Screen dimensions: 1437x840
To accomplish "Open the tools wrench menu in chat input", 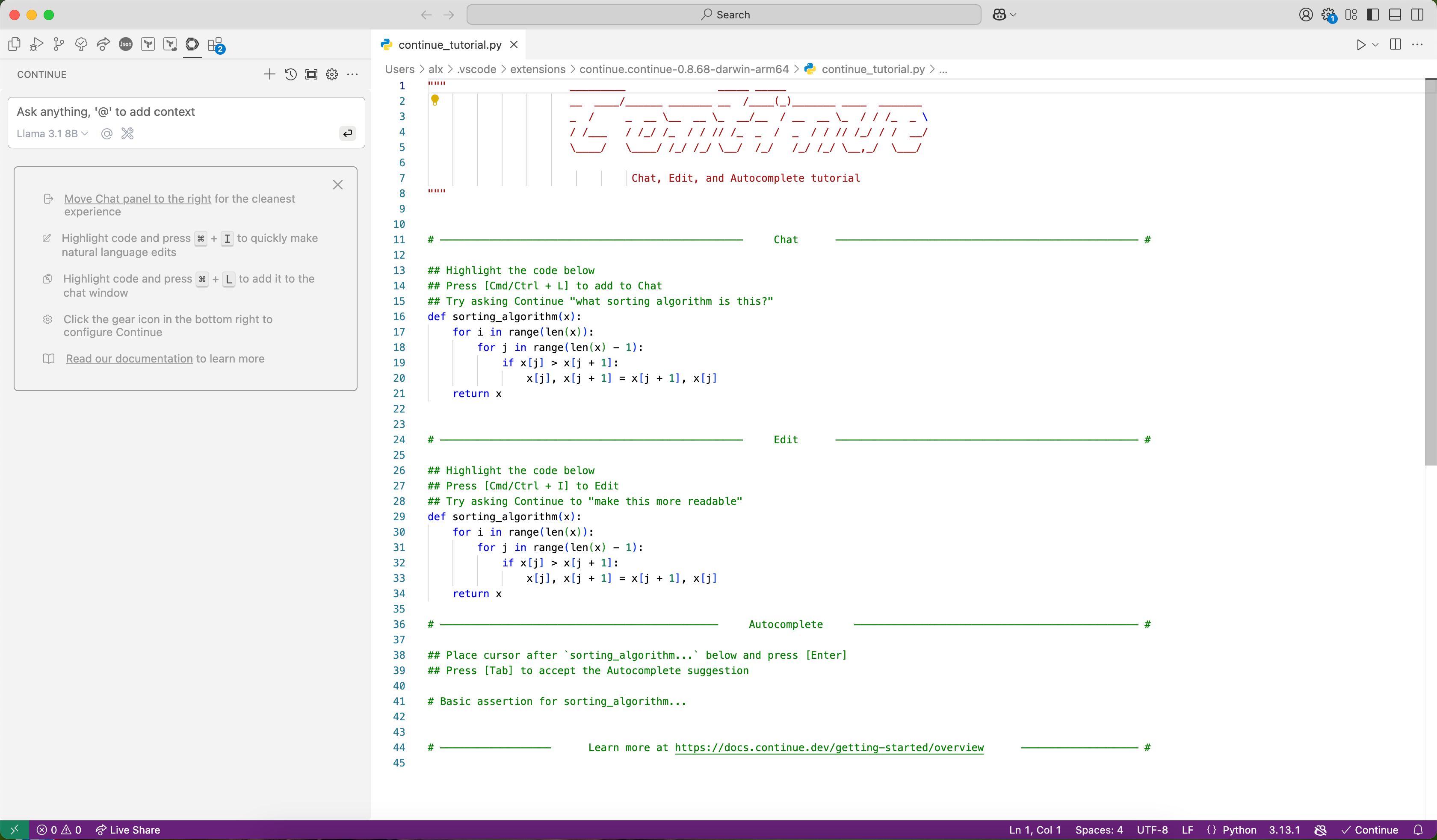I will pyautogui.click(x=127, y=133).
